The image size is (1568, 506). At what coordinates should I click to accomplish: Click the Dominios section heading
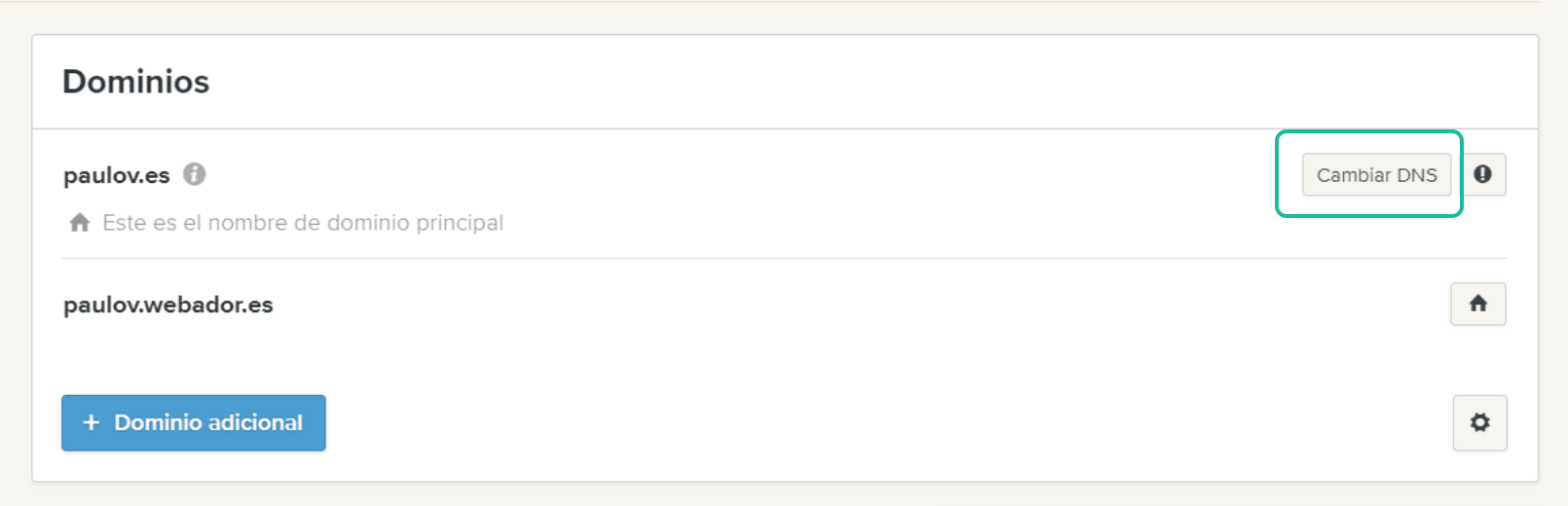click(x=136, y=82)
